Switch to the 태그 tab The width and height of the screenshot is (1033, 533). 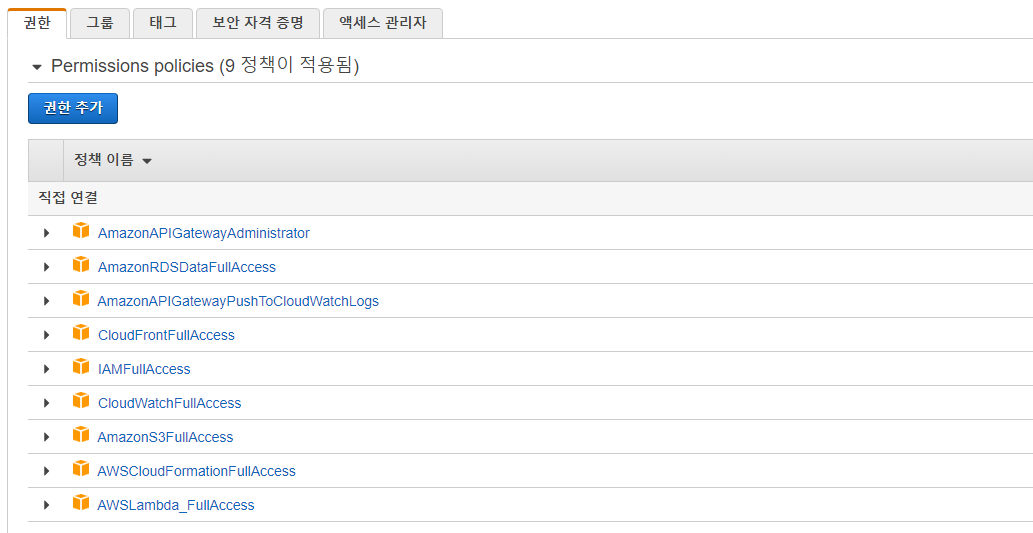163,23
